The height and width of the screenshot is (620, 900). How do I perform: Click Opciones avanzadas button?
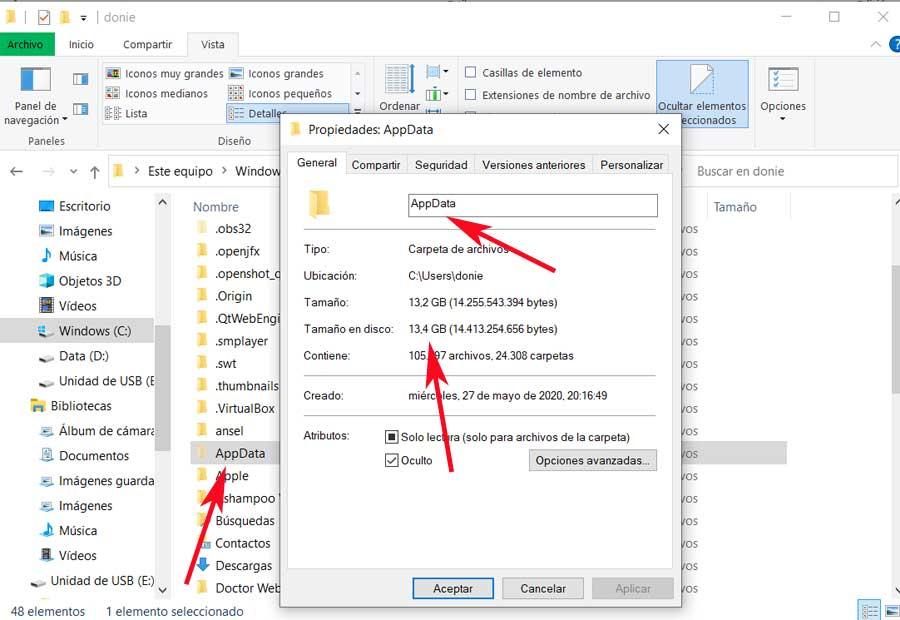(592, 460)
